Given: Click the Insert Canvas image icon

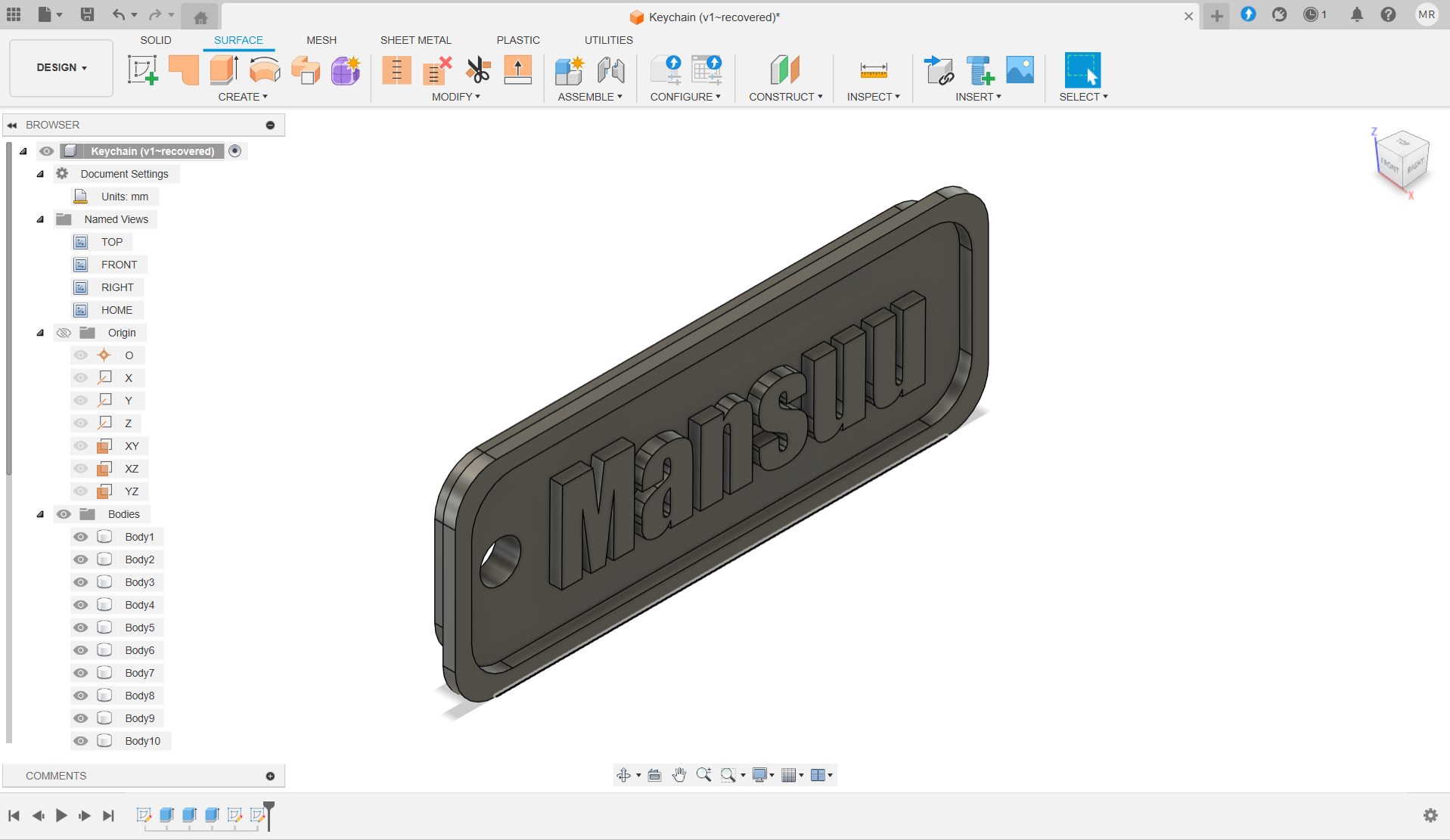Looking at the screenshot, I should (x=1020, y=70).
